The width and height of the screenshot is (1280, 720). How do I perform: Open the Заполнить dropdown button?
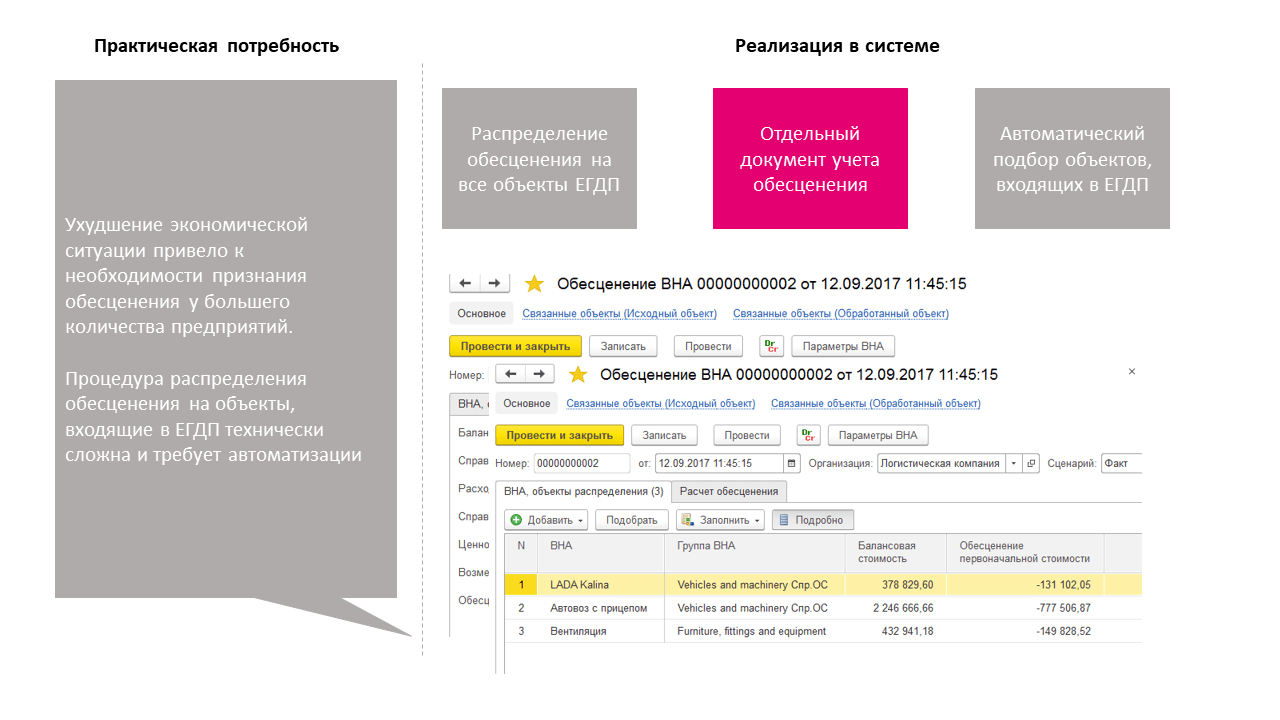(720, 520)
